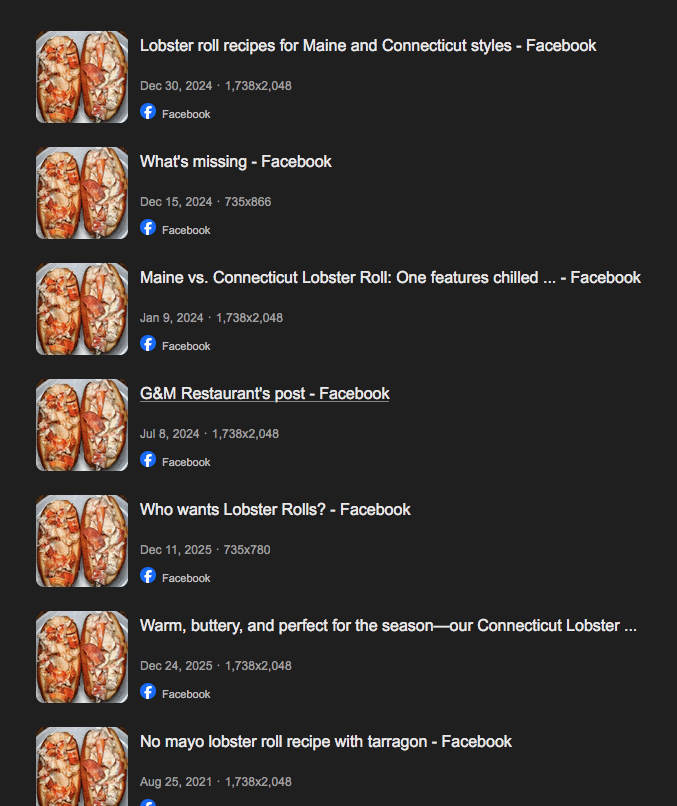Open No mayo lobster roll recipe with tarragon link
Image resolution: width=677 pixels, height=806 pixels.
pos(326,742)
